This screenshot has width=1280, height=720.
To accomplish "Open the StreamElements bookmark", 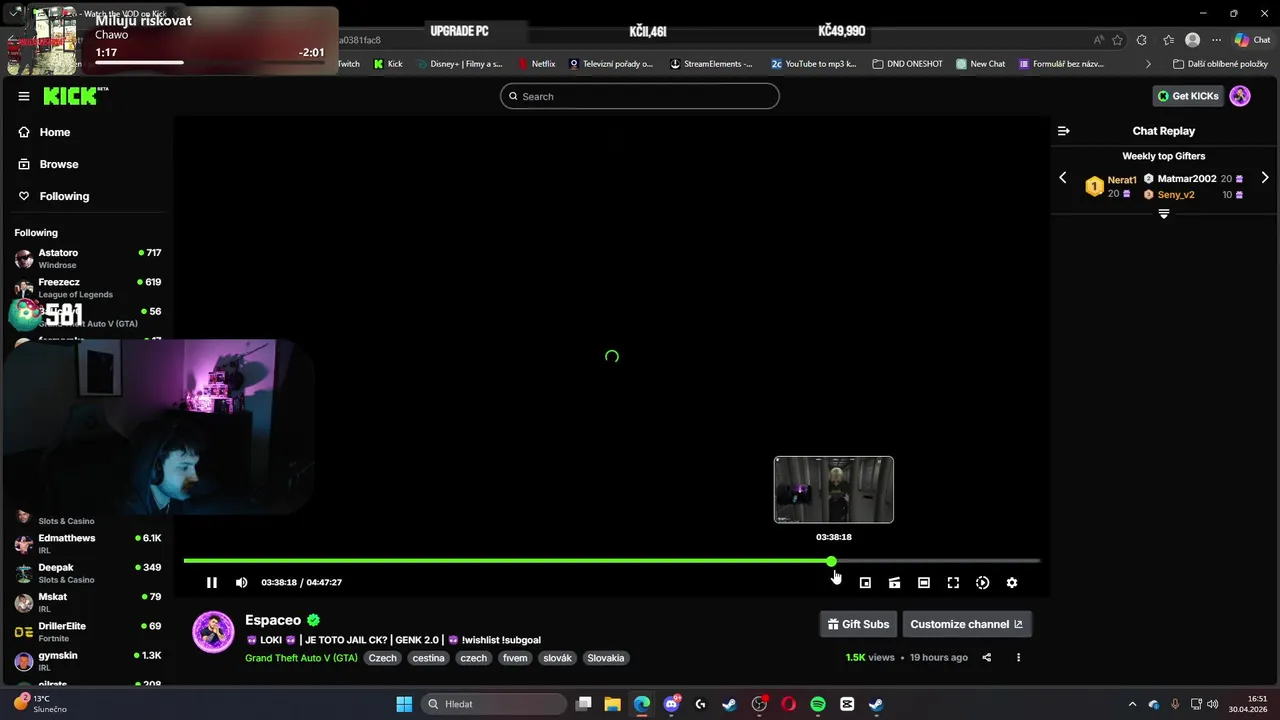I will [711, 64].
